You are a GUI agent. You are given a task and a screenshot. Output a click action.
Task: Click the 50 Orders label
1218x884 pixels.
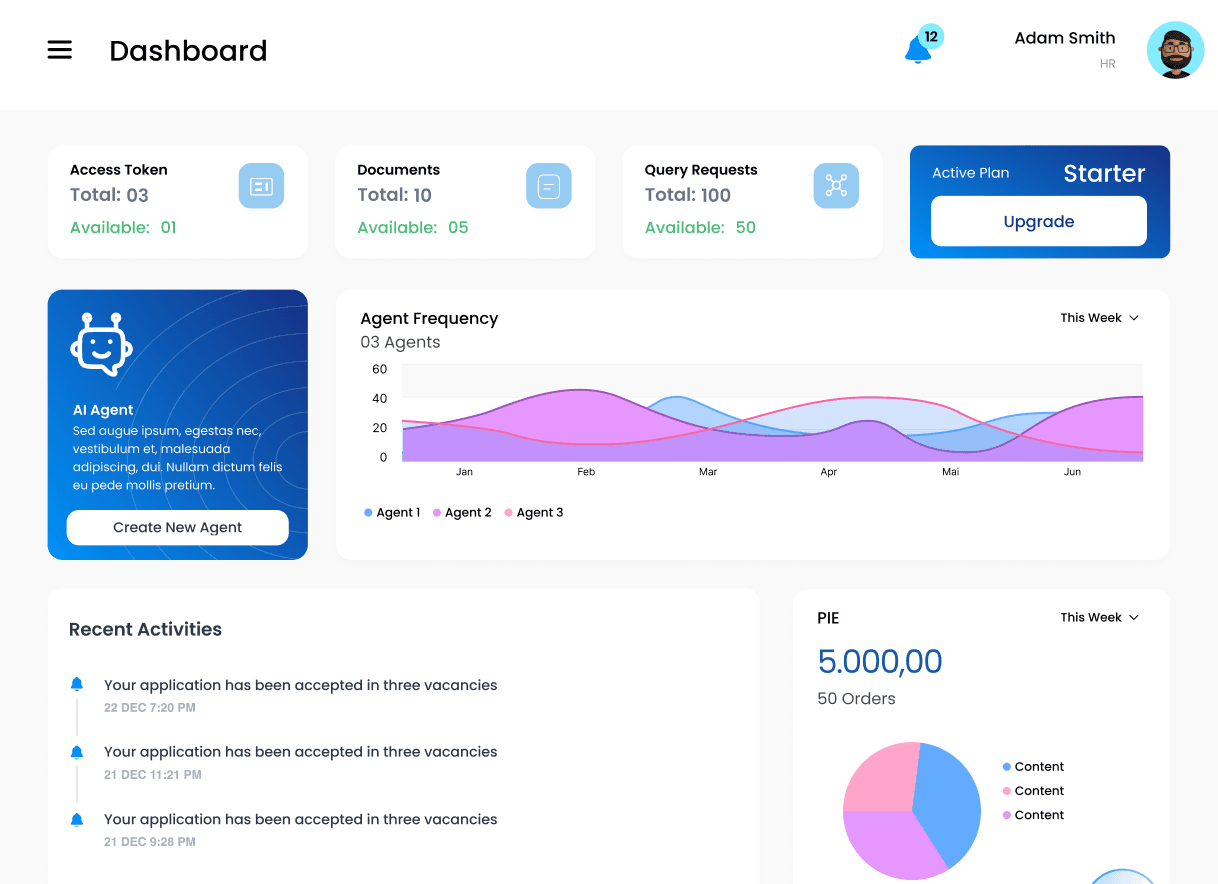click(856, 698)
